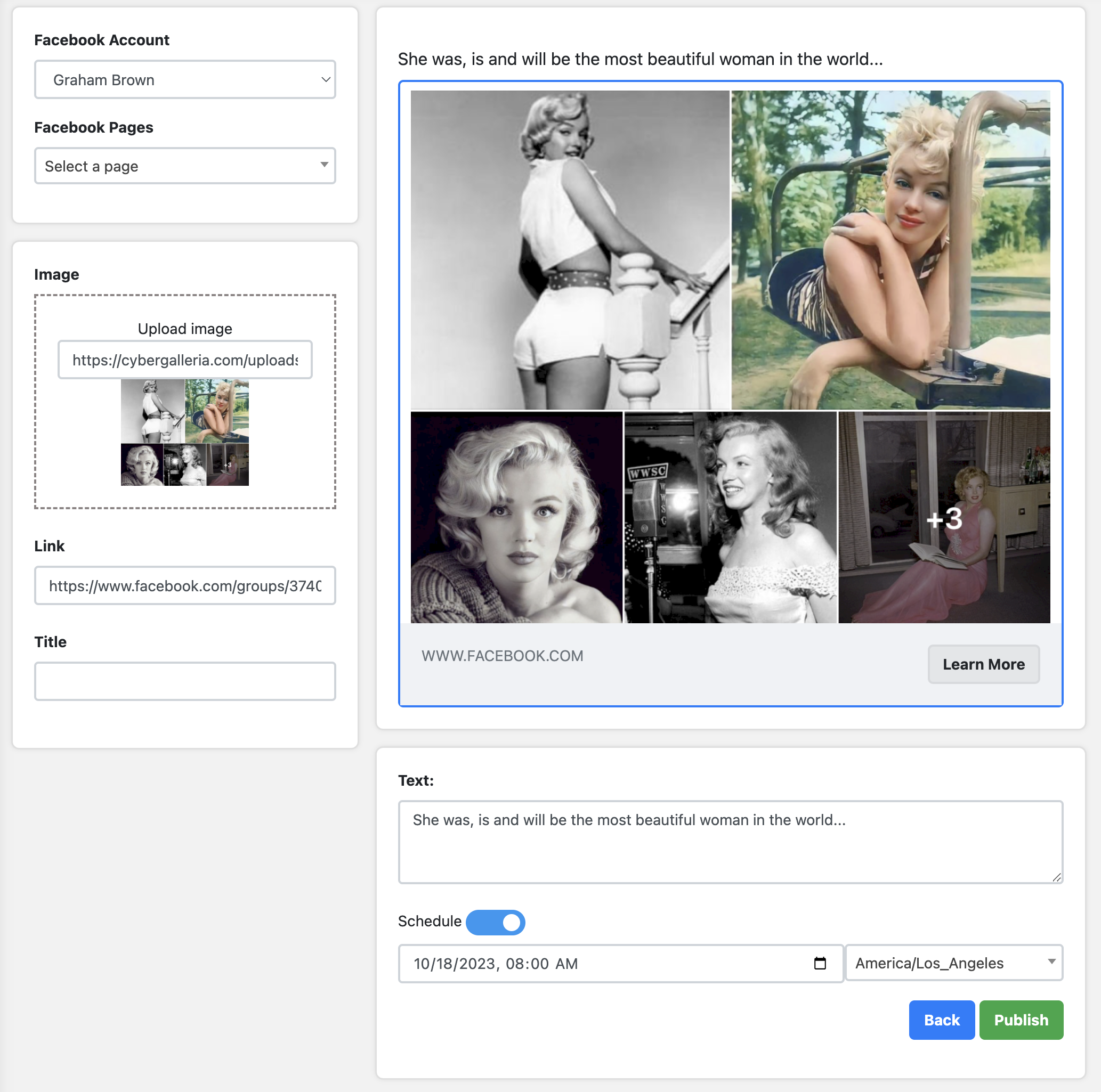
Task: Toggle the Schedule switch off
Action: [495, 922]
